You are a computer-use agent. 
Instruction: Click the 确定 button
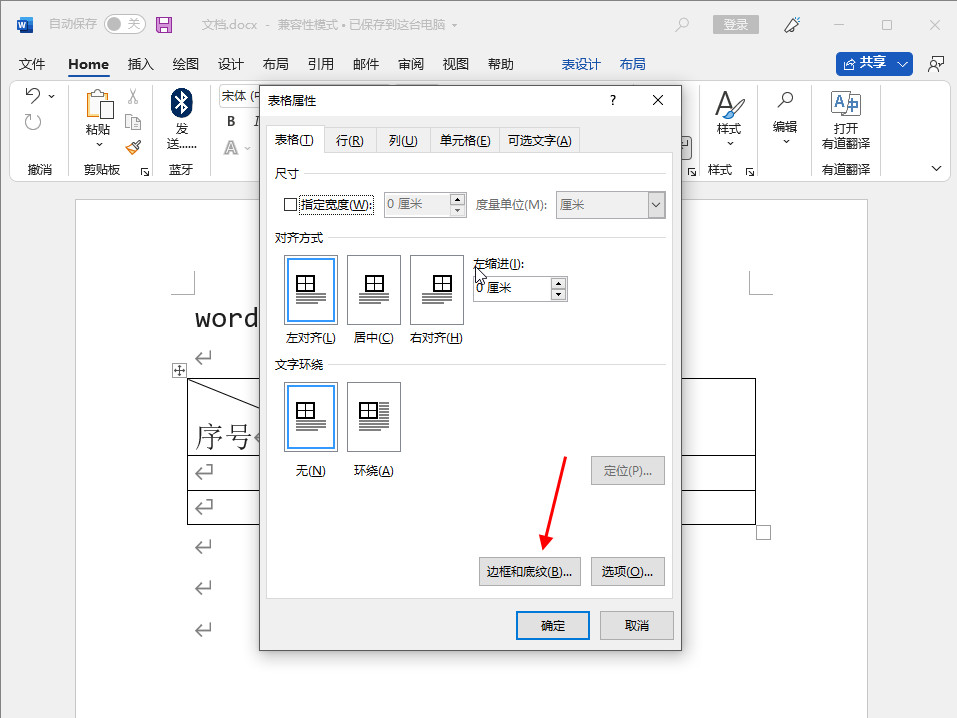click(553, 626)
